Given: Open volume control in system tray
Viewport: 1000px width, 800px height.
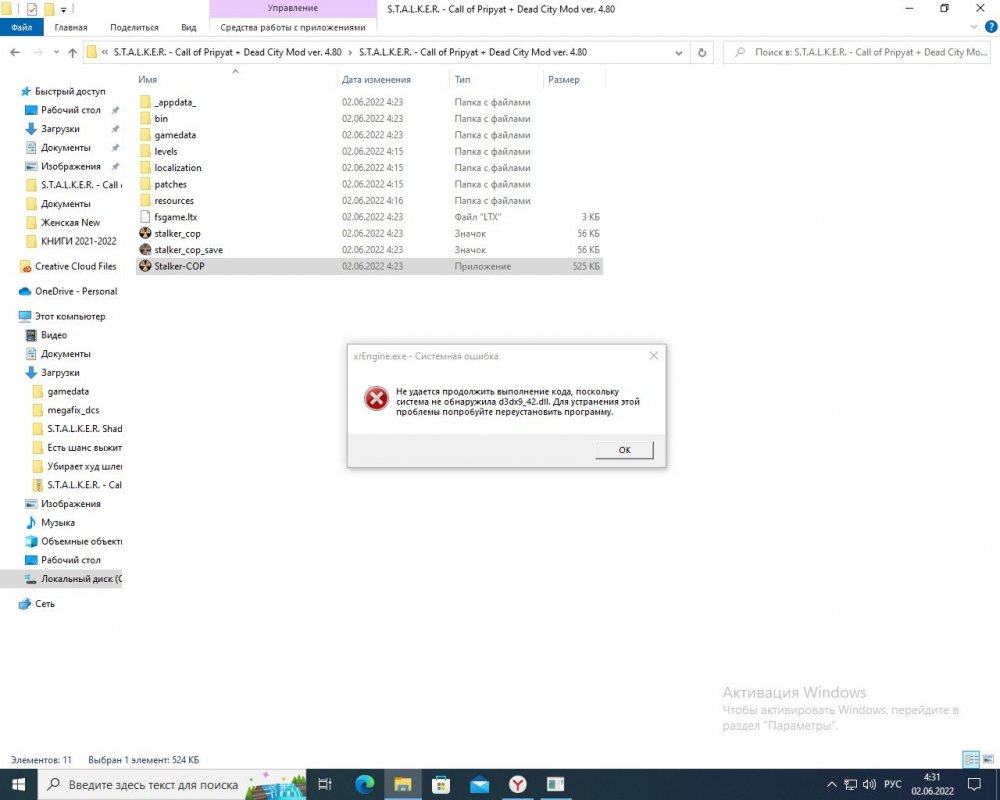Looking at the screenshot, I should click(869, 784).
